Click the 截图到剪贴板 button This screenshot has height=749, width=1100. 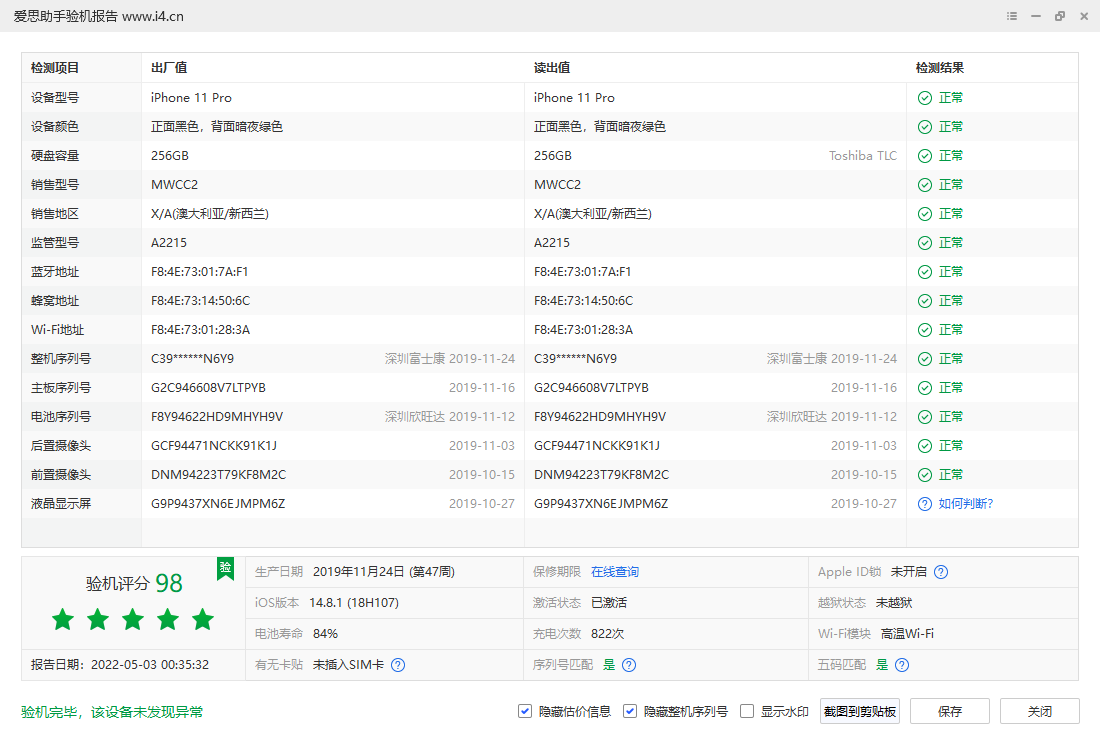[859, 711]
